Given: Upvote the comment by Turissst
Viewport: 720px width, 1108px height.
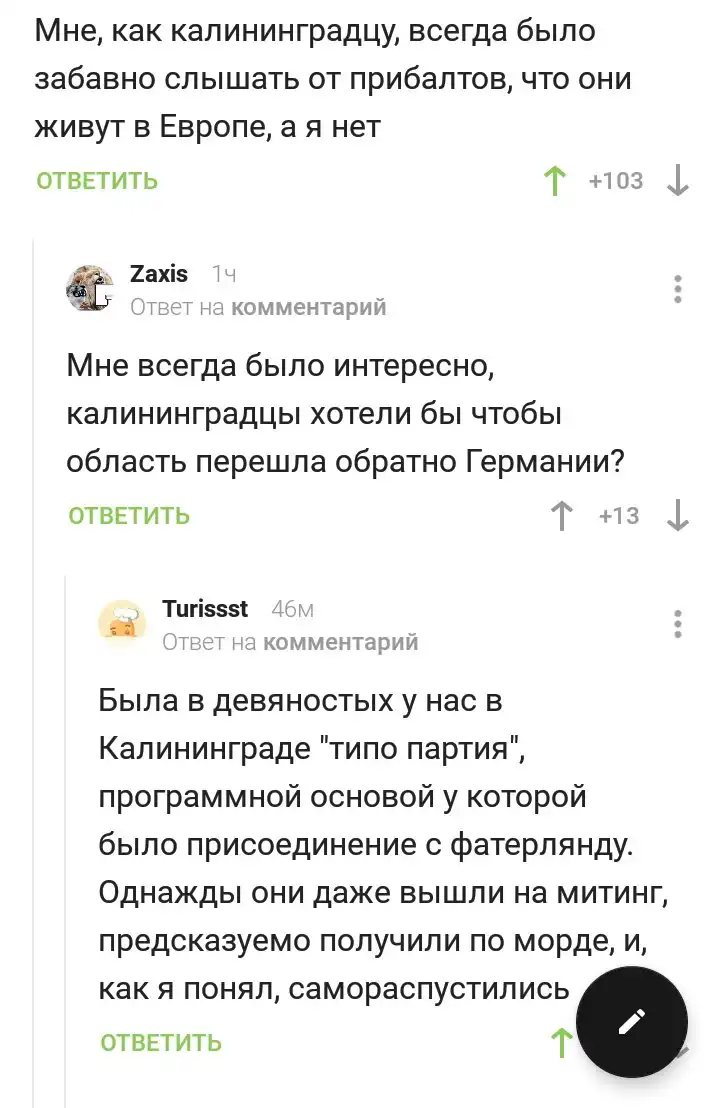Looking at the screenshot, I should (x=562, y=1042).
